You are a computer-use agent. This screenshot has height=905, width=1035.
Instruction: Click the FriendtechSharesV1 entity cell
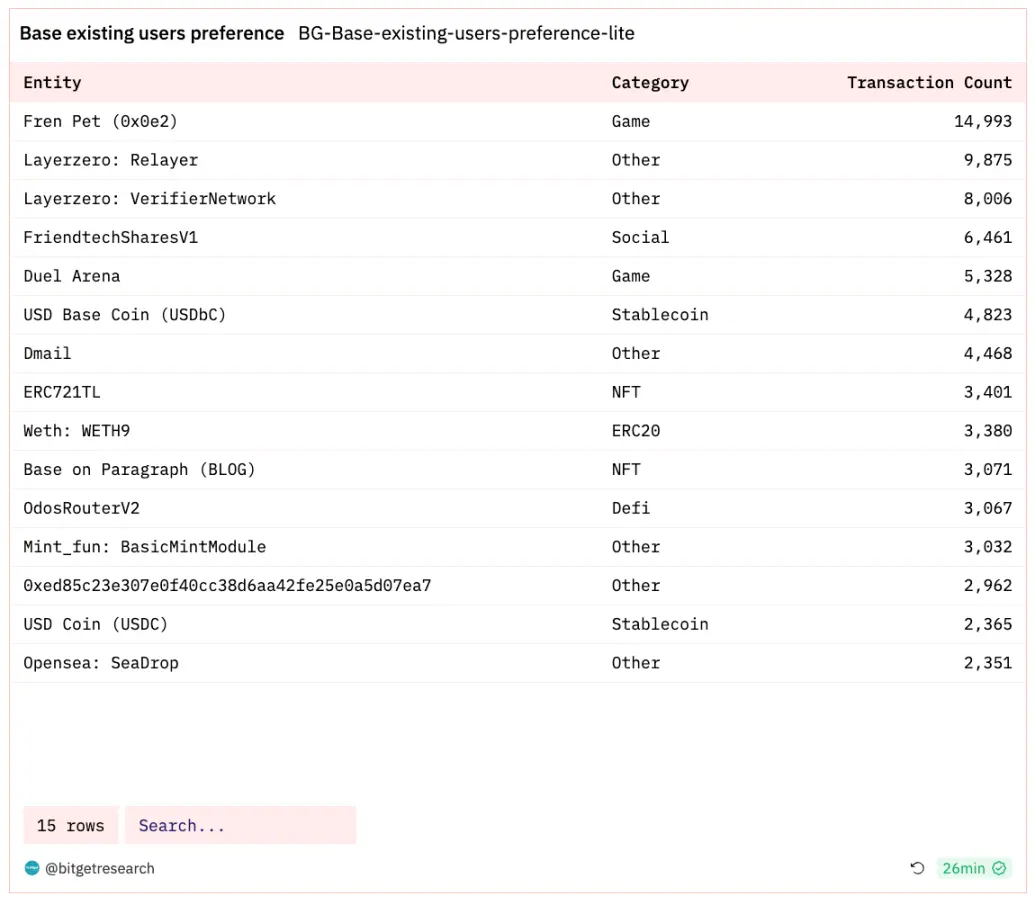click(110, 237)
